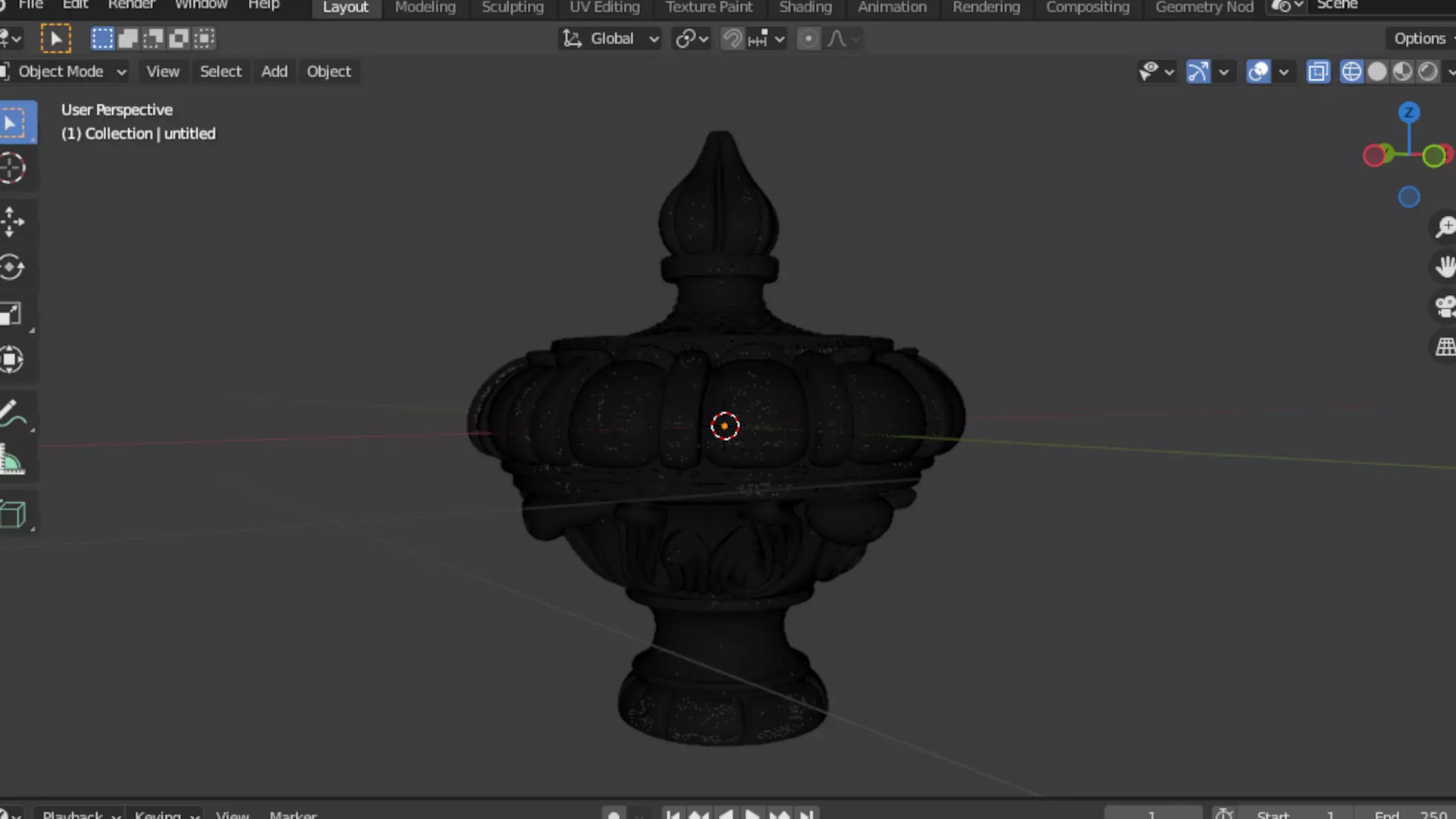This screenshot has width=1456, height=819.
Task: Toggle snapping magnet
Action: (733, 39)
